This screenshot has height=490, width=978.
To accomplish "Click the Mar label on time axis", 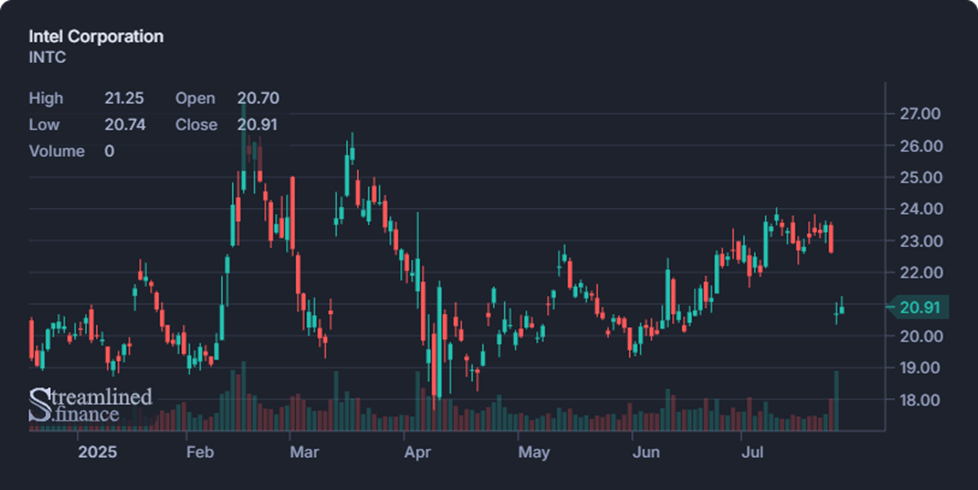I will pyautogui.click(x=304, y=452).
